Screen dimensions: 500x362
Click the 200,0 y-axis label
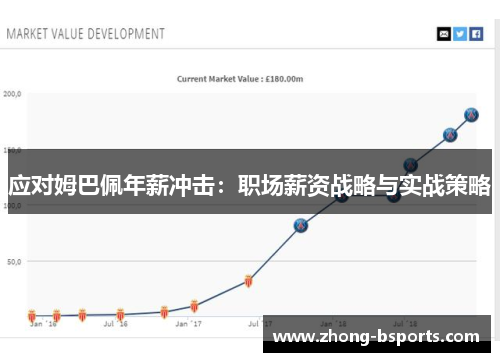pos(12,94)
